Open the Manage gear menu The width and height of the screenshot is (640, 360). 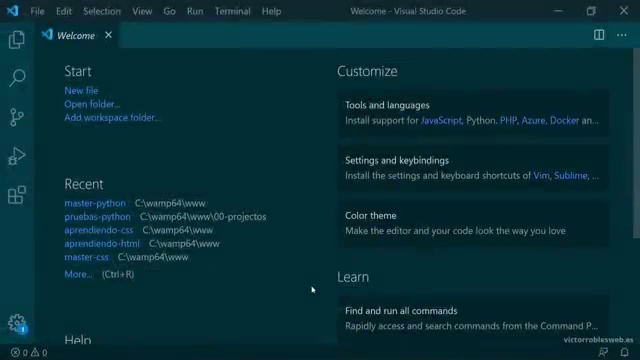[17, 323]
